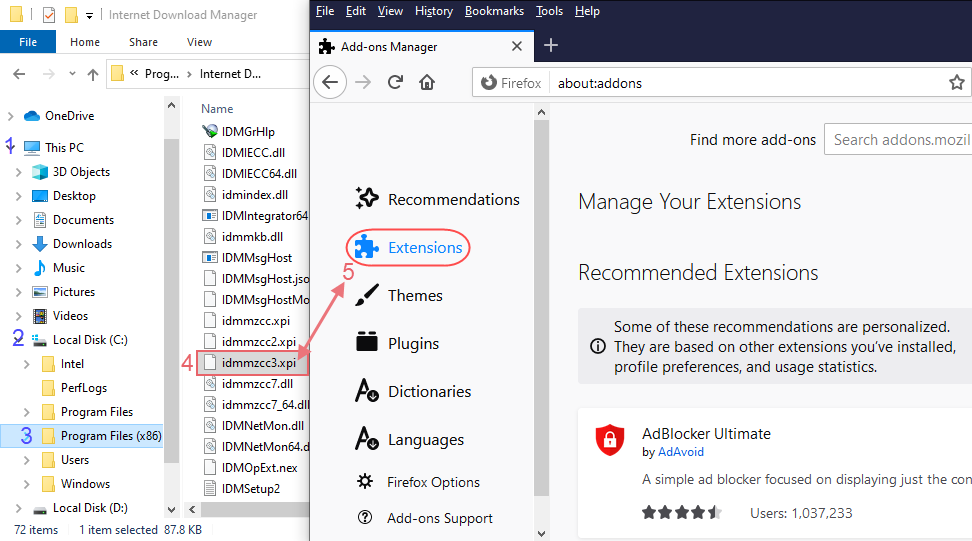Image resolution: width=972 pixels, height=541 pixels.
Task: Close the Add-ons Manager tab
Action: pyautogui.click(x=516, y=46)
